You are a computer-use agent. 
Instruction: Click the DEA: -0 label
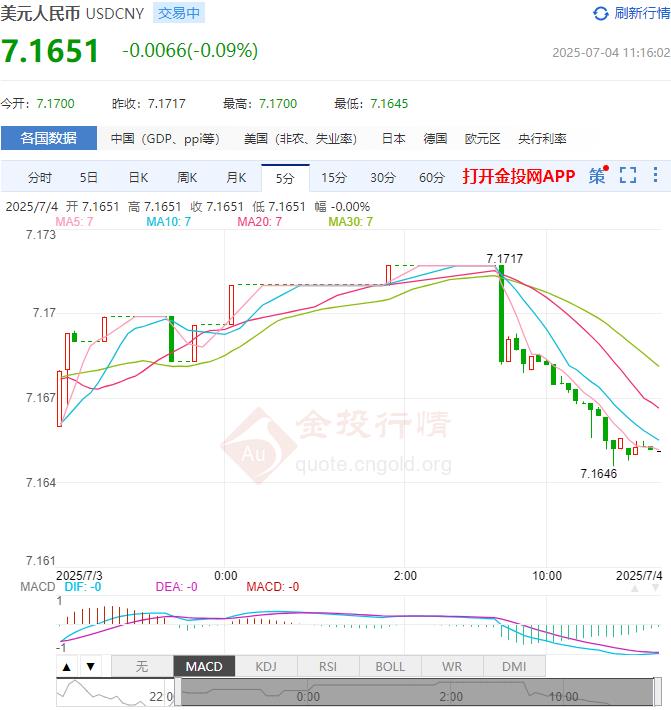click(x=177, y=587)
